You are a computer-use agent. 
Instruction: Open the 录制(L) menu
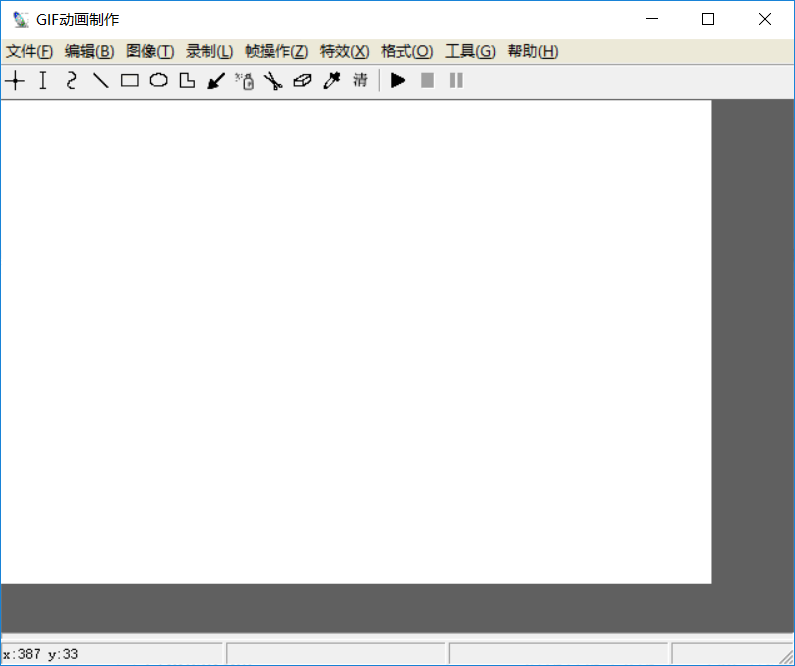point(209,51)
